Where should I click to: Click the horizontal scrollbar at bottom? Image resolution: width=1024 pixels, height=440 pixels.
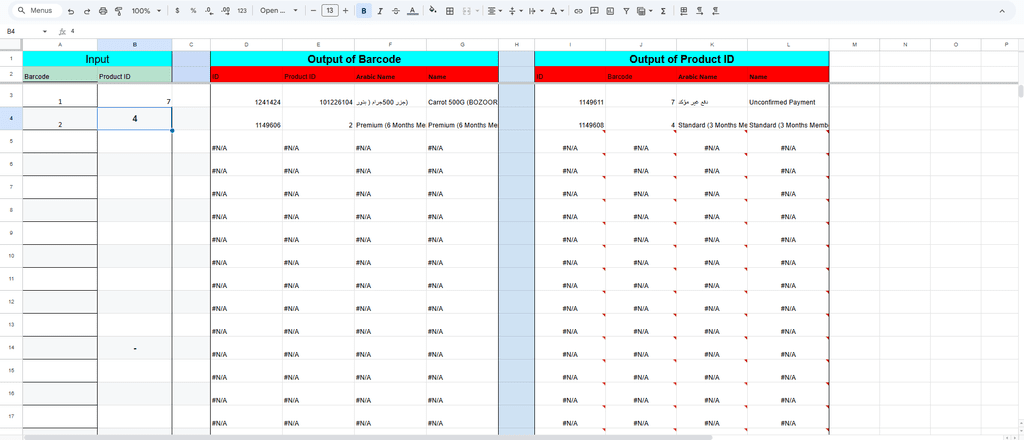pyautogui.click(x=368, y=437)
